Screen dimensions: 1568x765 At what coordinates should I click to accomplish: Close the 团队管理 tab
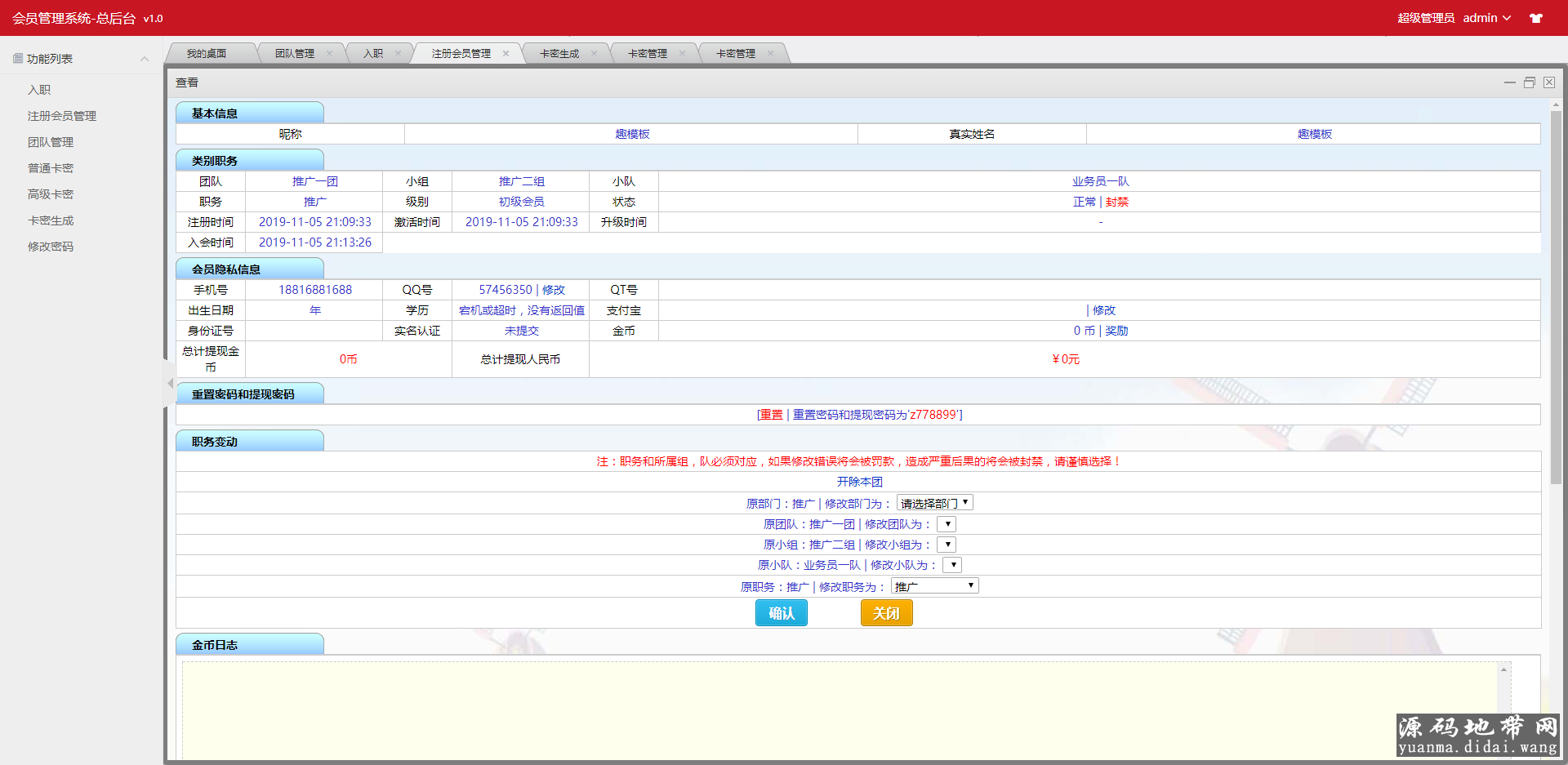(x=329, y=54)
